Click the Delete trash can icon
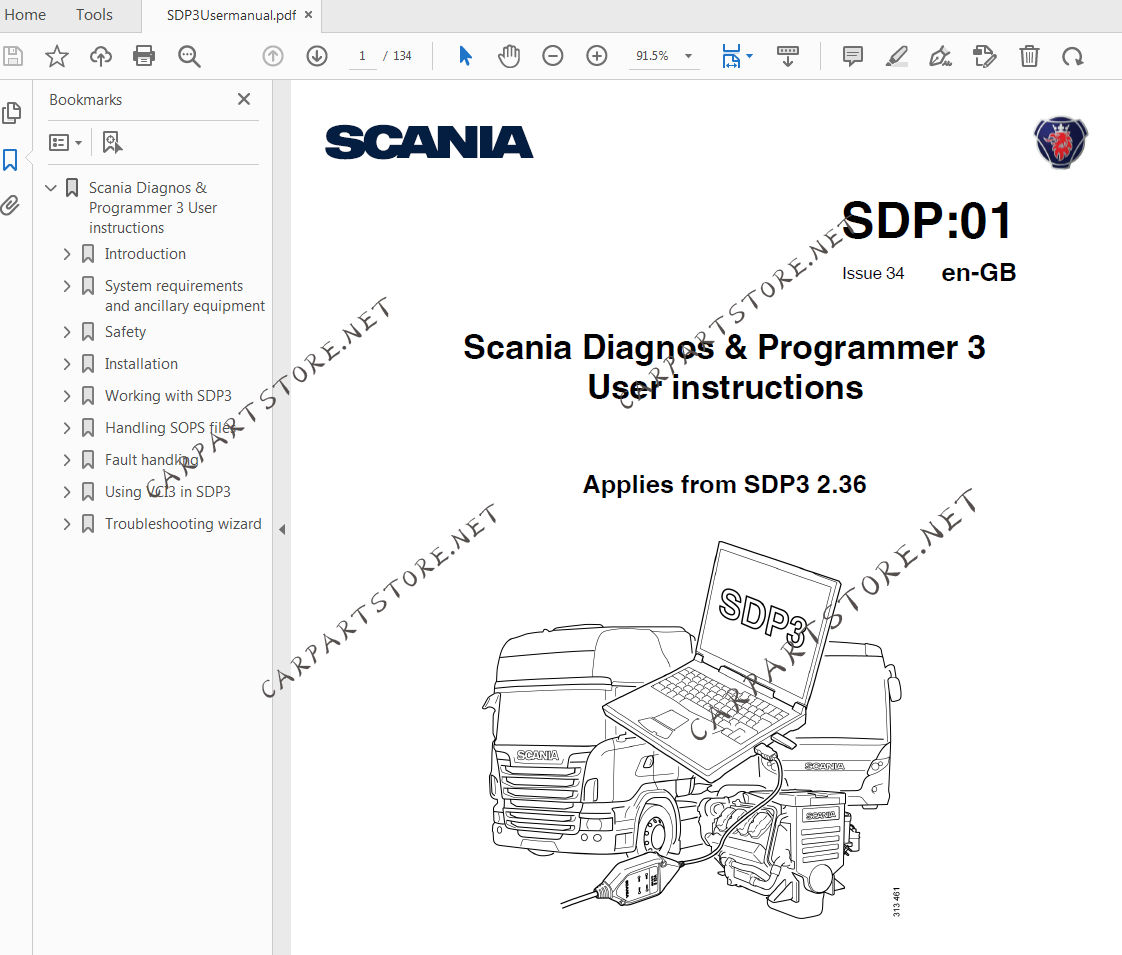1122x955 pixels. coord(1029,56)
